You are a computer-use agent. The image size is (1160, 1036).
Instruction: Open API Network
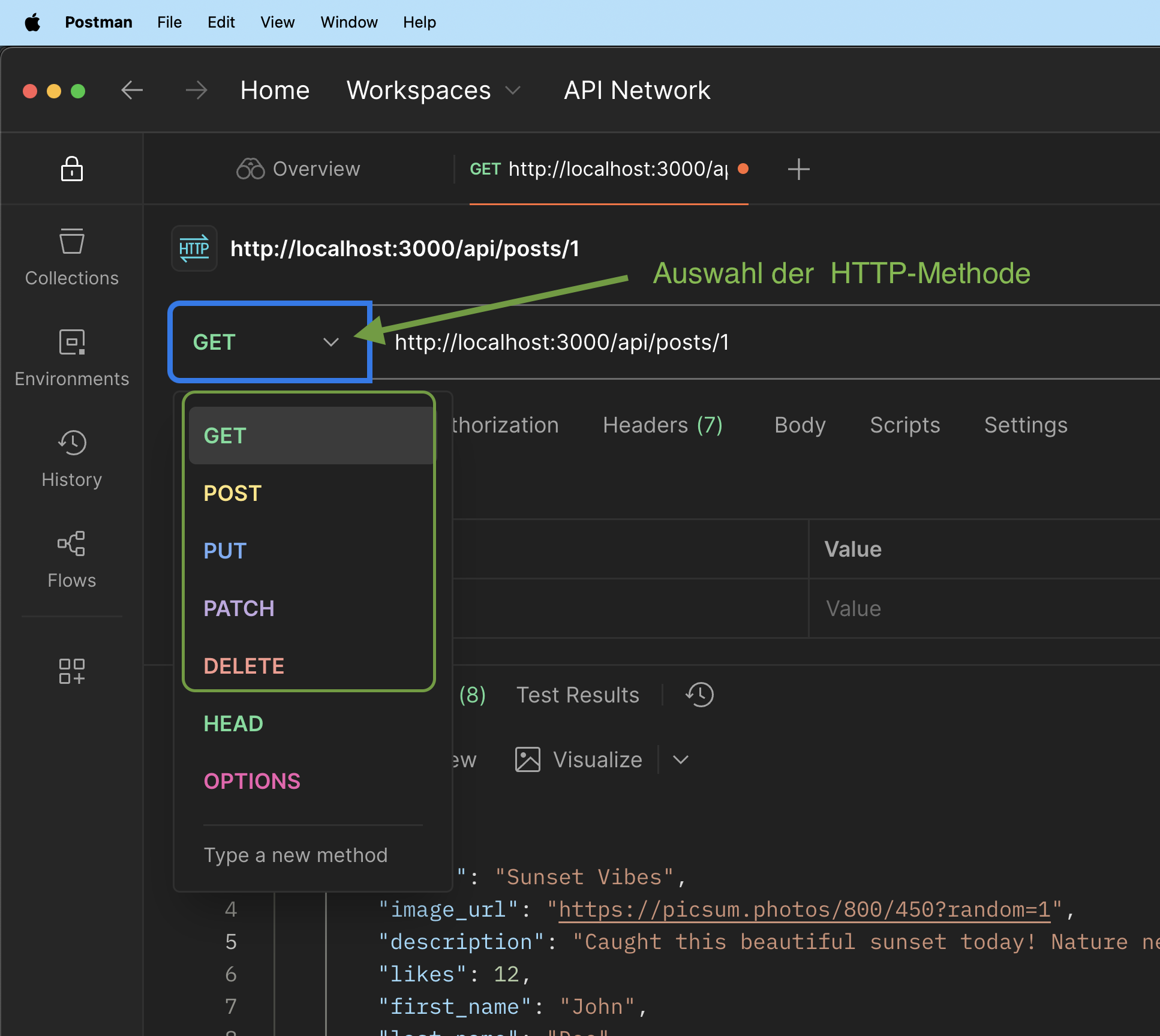coord(637,91)
